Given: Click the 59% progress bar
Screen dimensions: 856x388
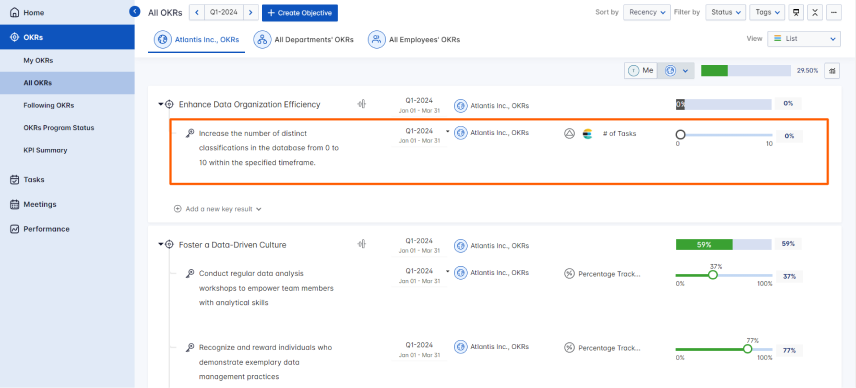Looking at the screenshot, I should click(723, 244).
